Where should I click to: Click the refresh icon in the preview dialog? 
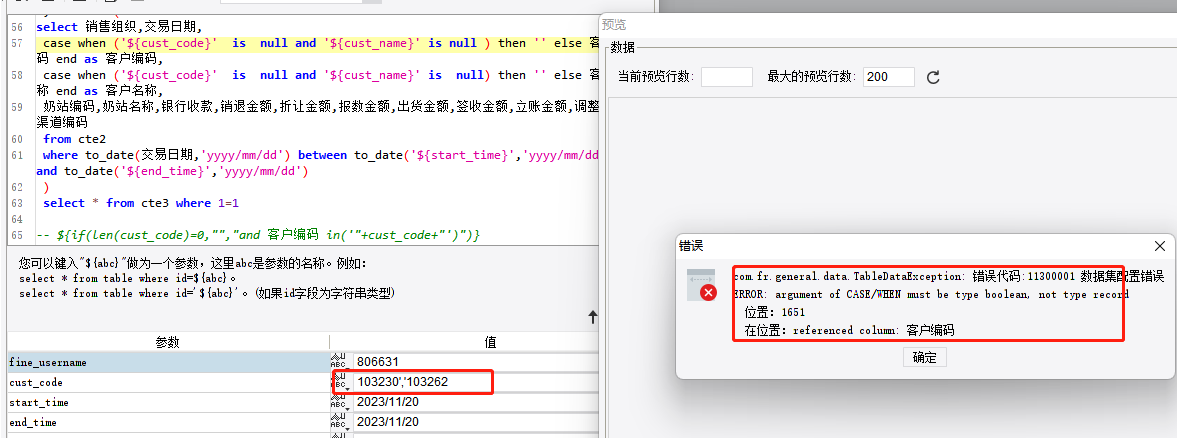click(x=933, y=77)
